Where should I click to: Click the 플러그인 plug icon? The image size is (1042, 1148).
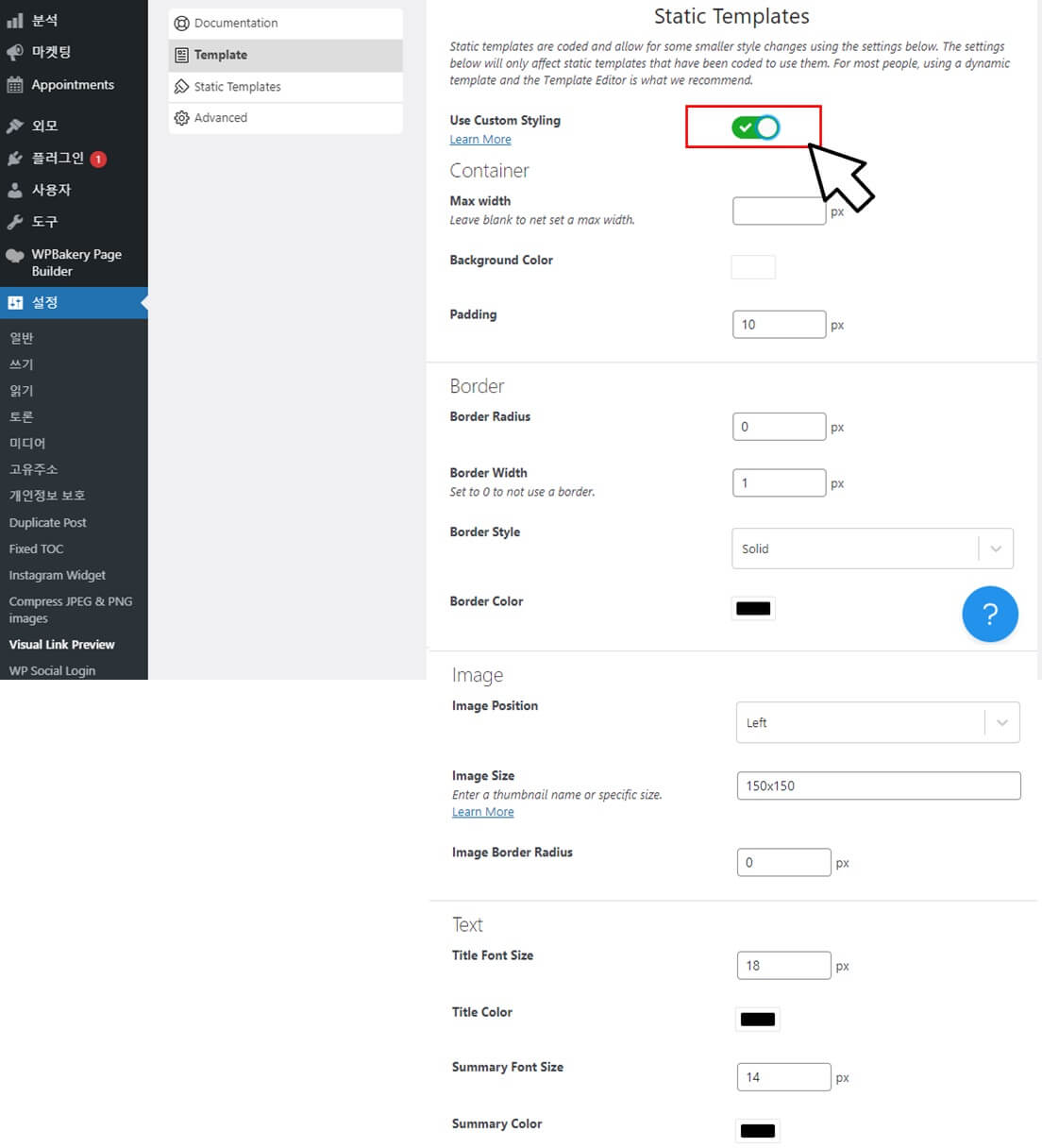(15, 159)
